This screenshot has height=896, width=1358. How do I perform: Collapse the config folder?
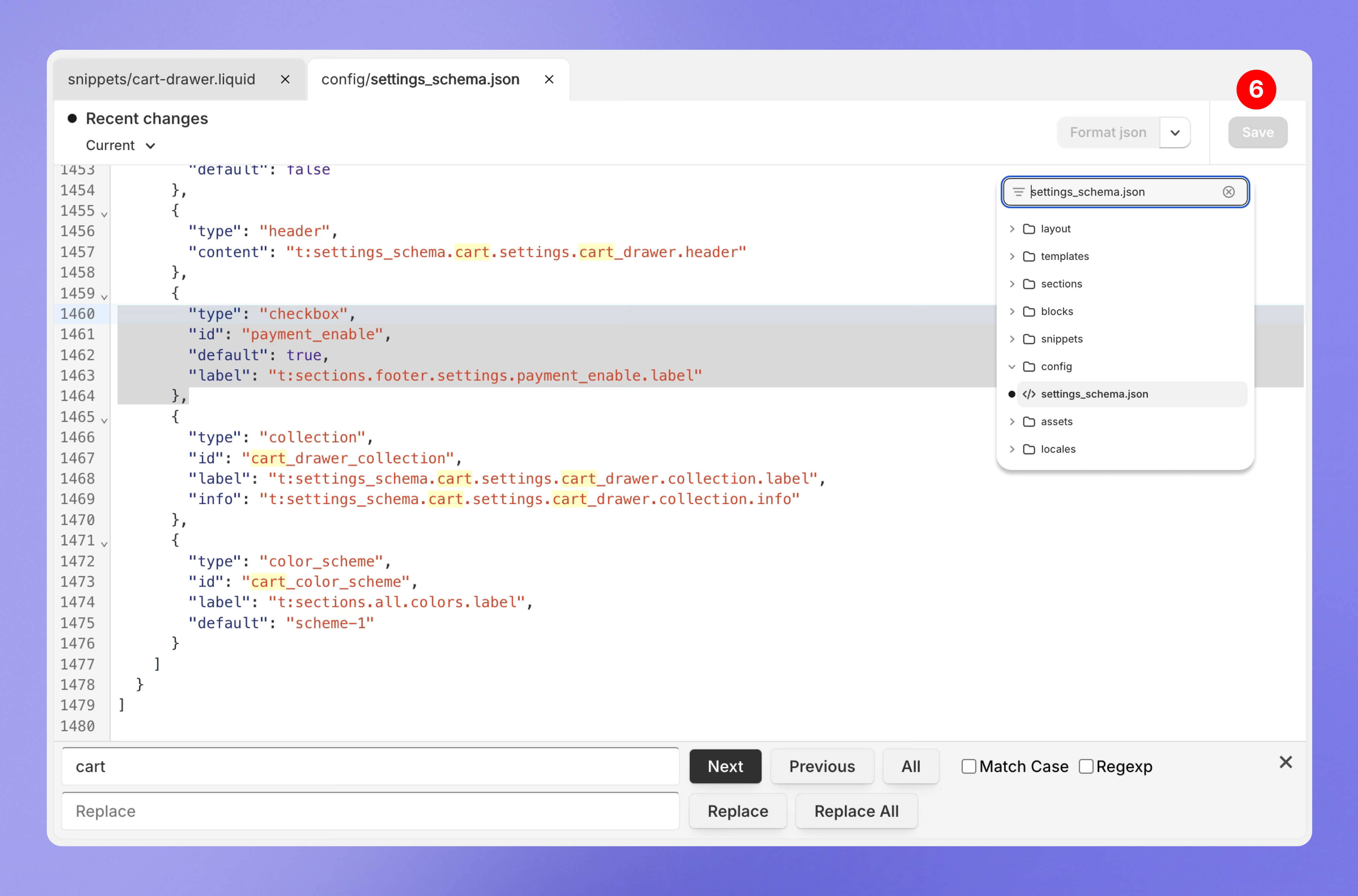1012,367
